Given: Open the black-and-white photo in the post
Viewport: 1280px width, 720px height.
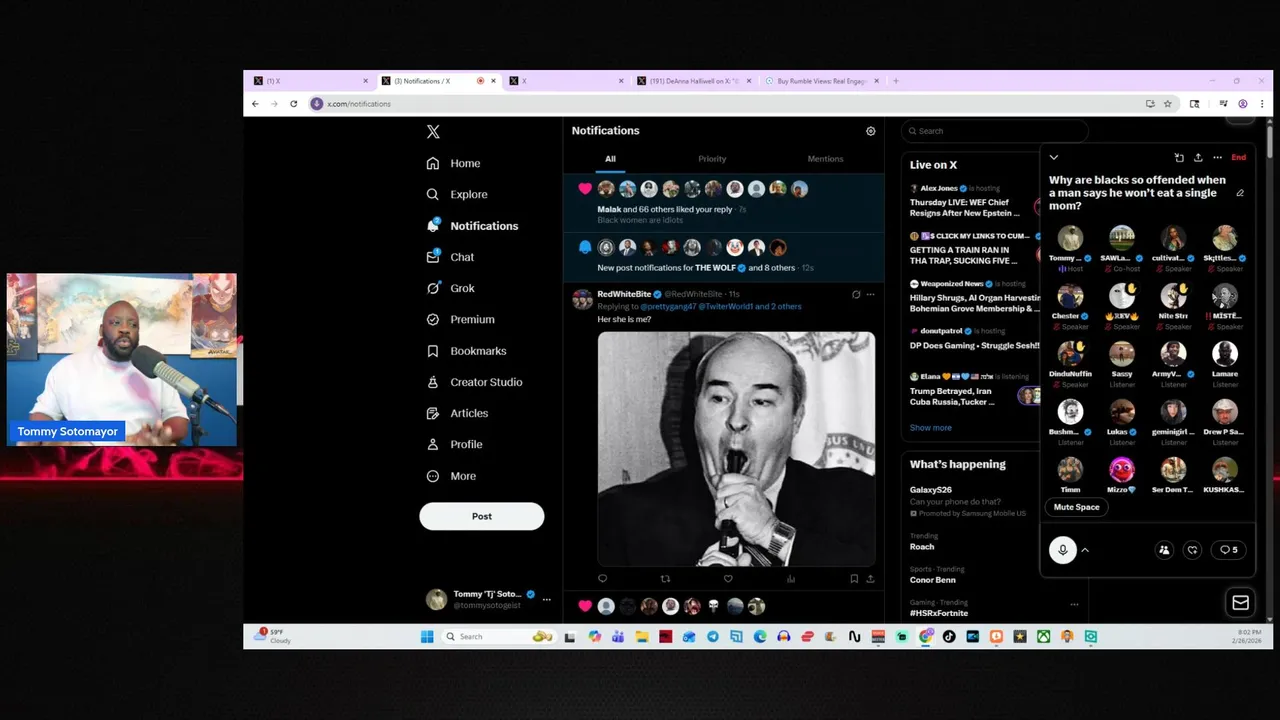Looking at the screenshot, I should (736, 449).
